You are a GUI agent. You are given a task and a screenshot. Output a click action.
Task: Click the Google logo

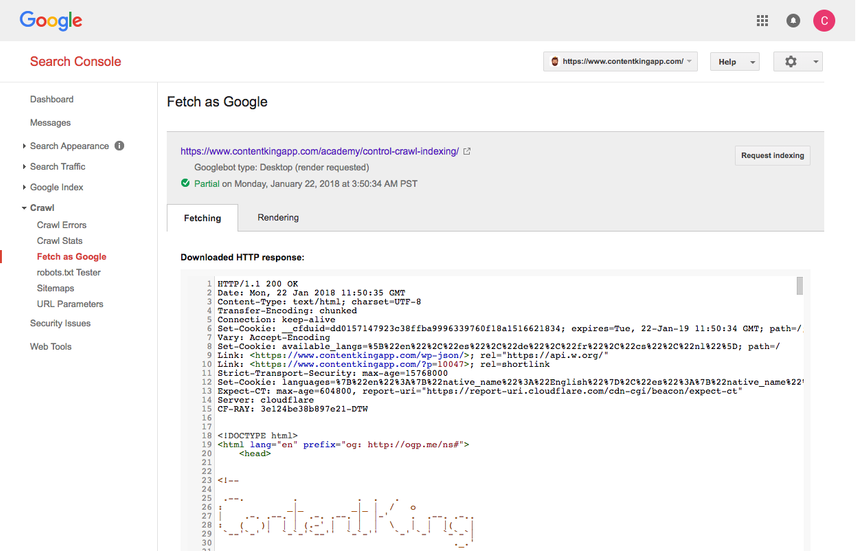coord(51,21)
